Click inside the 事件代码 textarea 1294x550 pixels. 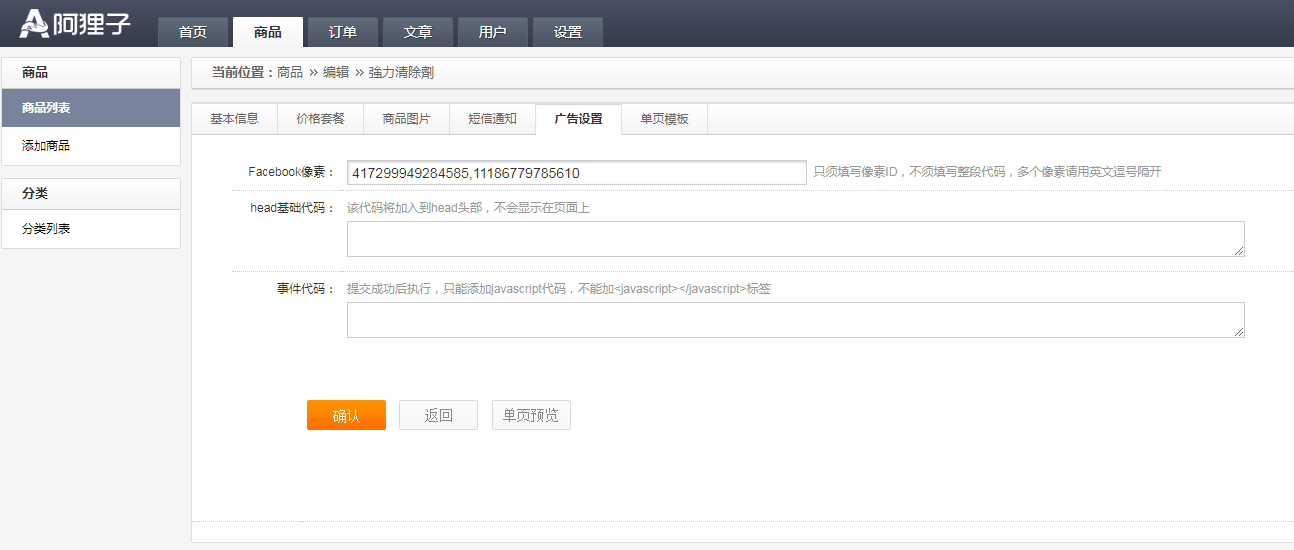pos(795,320)
